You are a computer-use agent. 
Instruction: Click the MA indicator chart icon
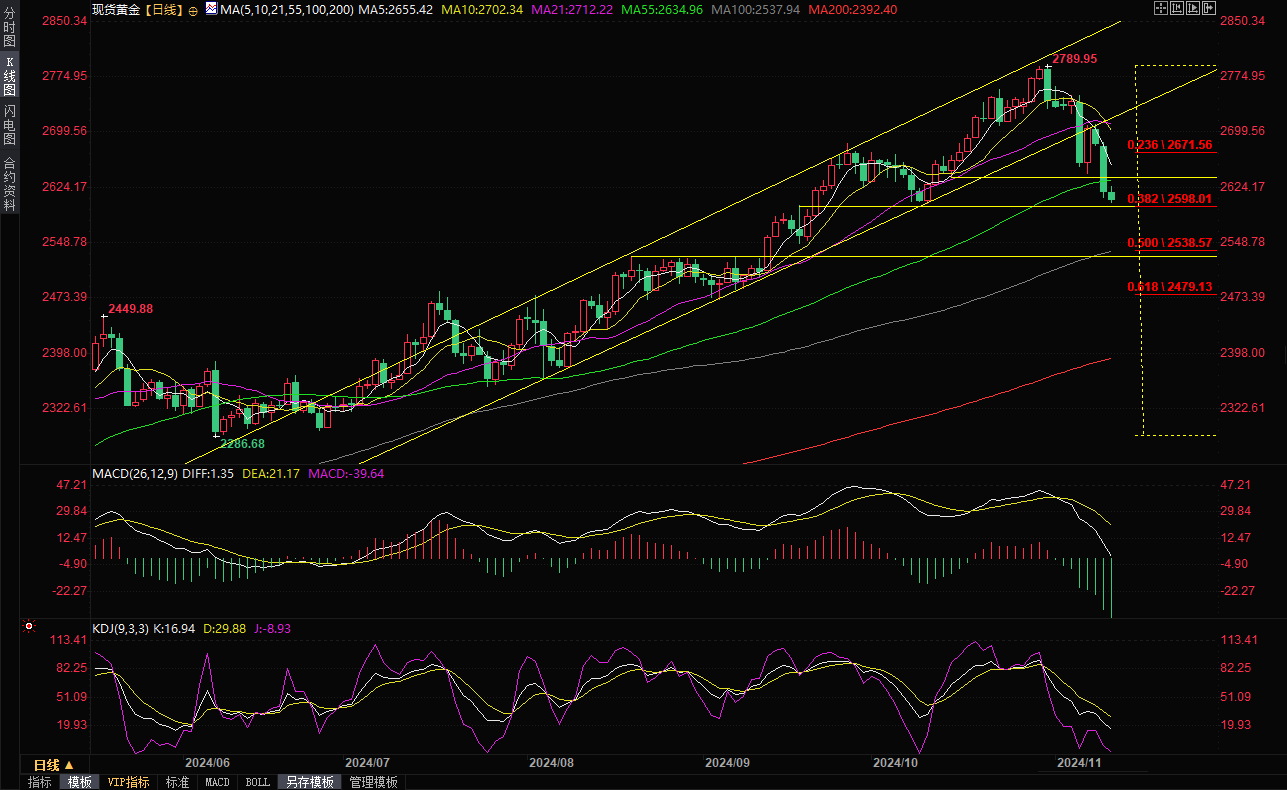tap(211, 8)
